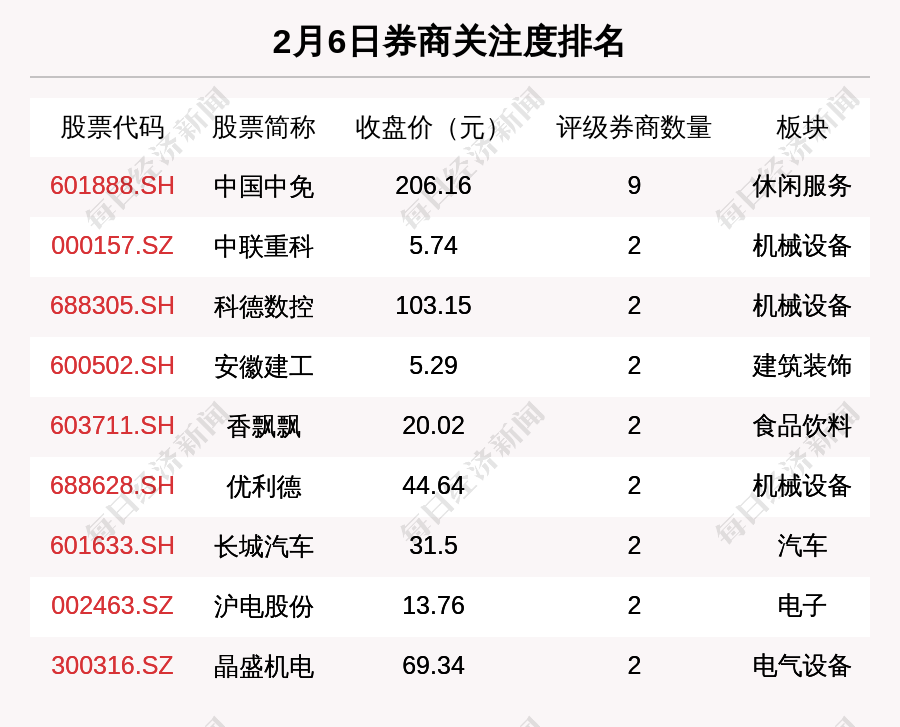Image resolution: width=900 pixels, height=727 pixels.
Task: Click sector 机械设备 in 中联重科 row
Action: [802, 247]
